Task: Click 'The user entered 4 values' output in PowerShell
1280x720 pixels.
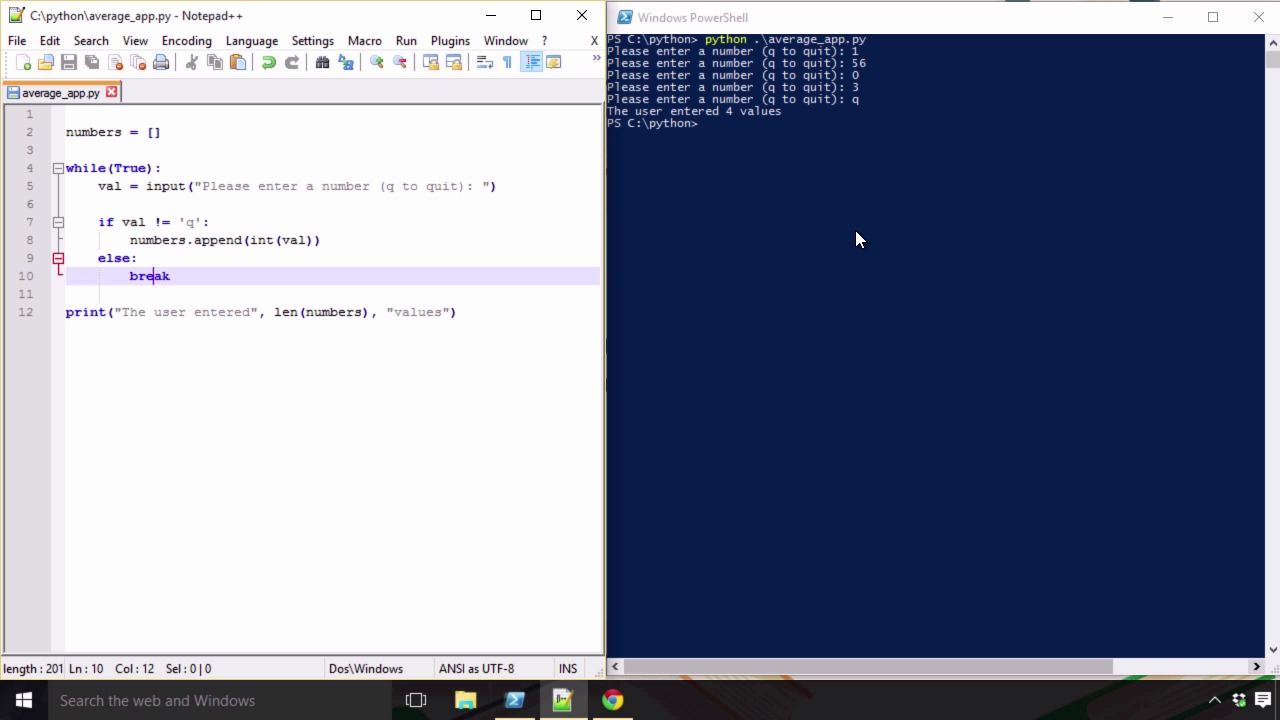Action: (x=694, y=111)
